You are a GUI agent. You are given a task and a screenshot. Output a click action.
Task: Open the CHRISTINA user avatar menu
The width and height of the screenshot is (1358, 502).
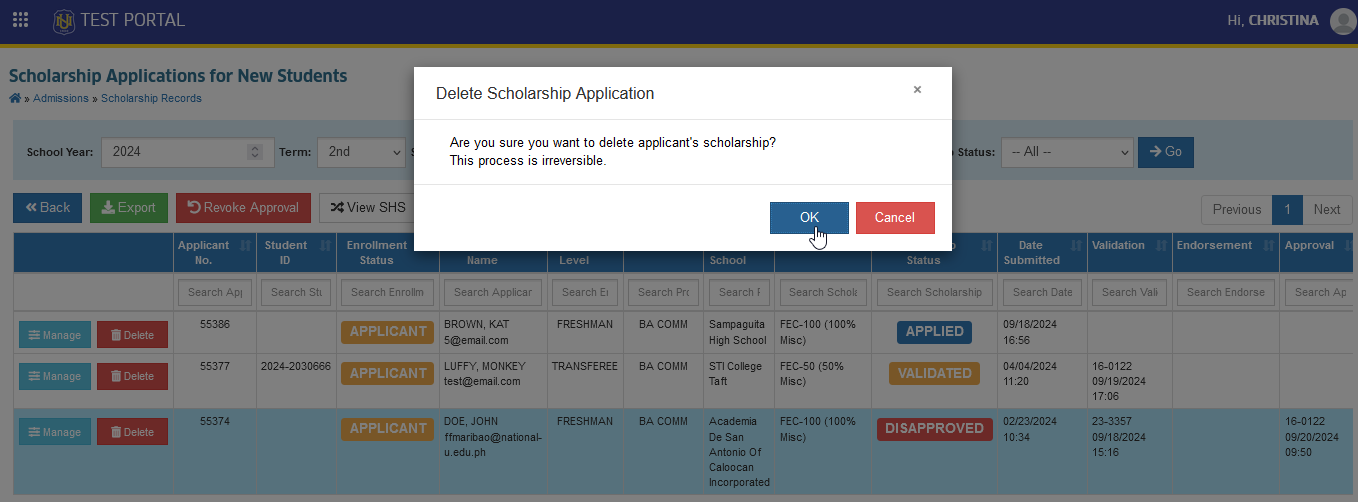(x=1342, y=21)
